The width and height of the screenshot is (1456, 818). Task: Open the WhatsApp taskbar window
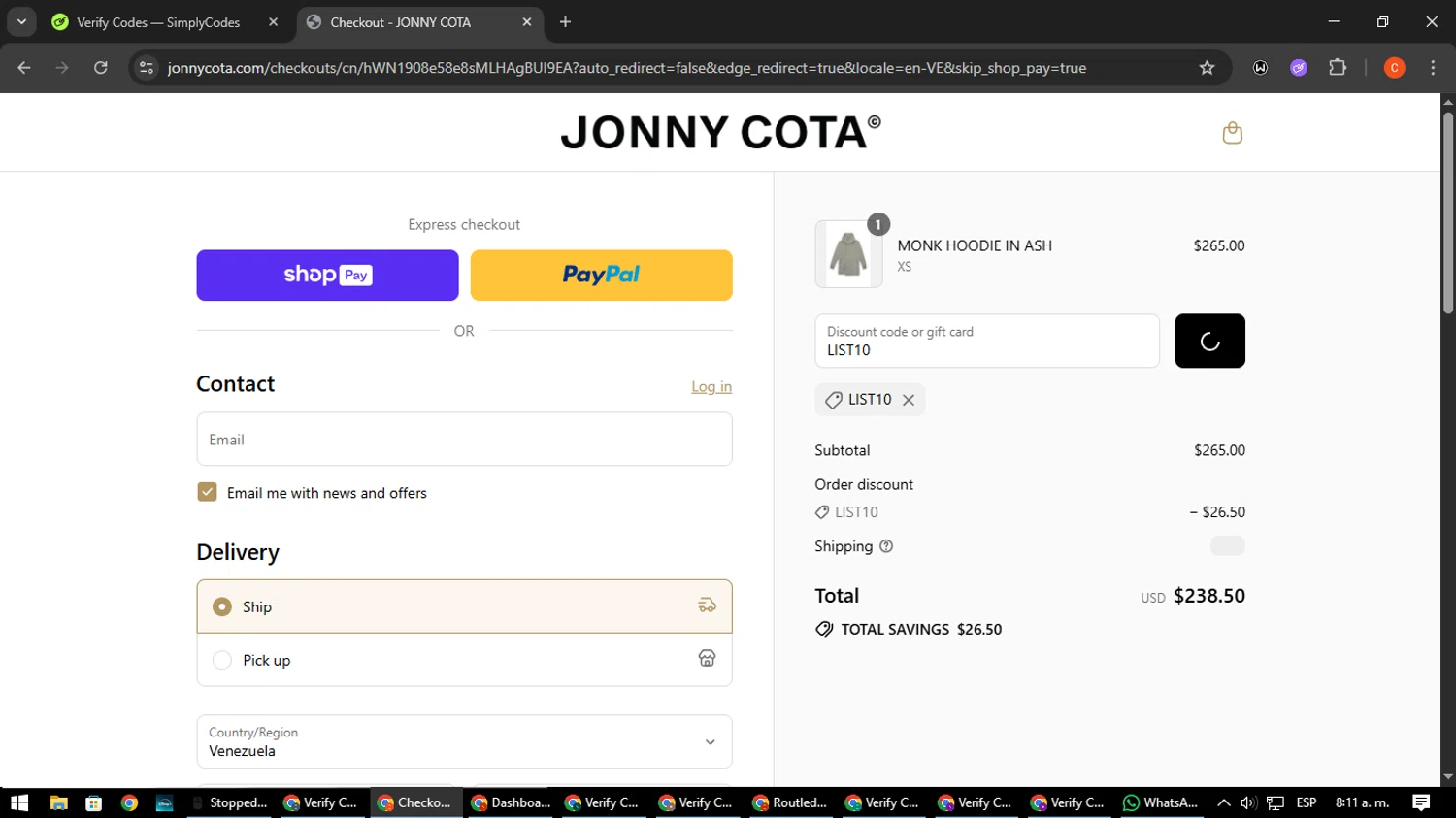(x=1161, y=802)
